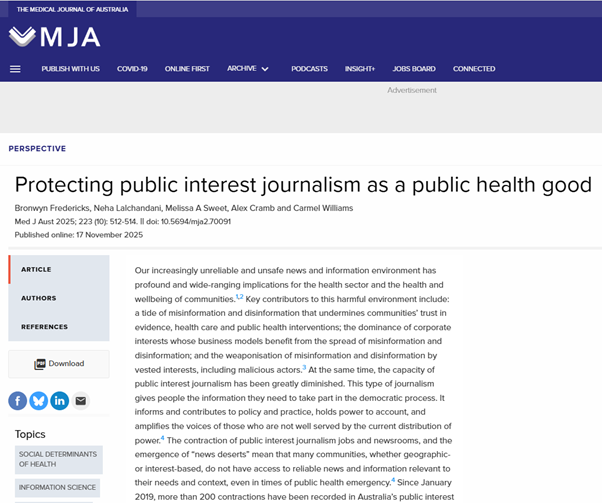The width and height of the screenshot is (602, 503).
Task: Share article on Facebook
Action: click(18, 401)
